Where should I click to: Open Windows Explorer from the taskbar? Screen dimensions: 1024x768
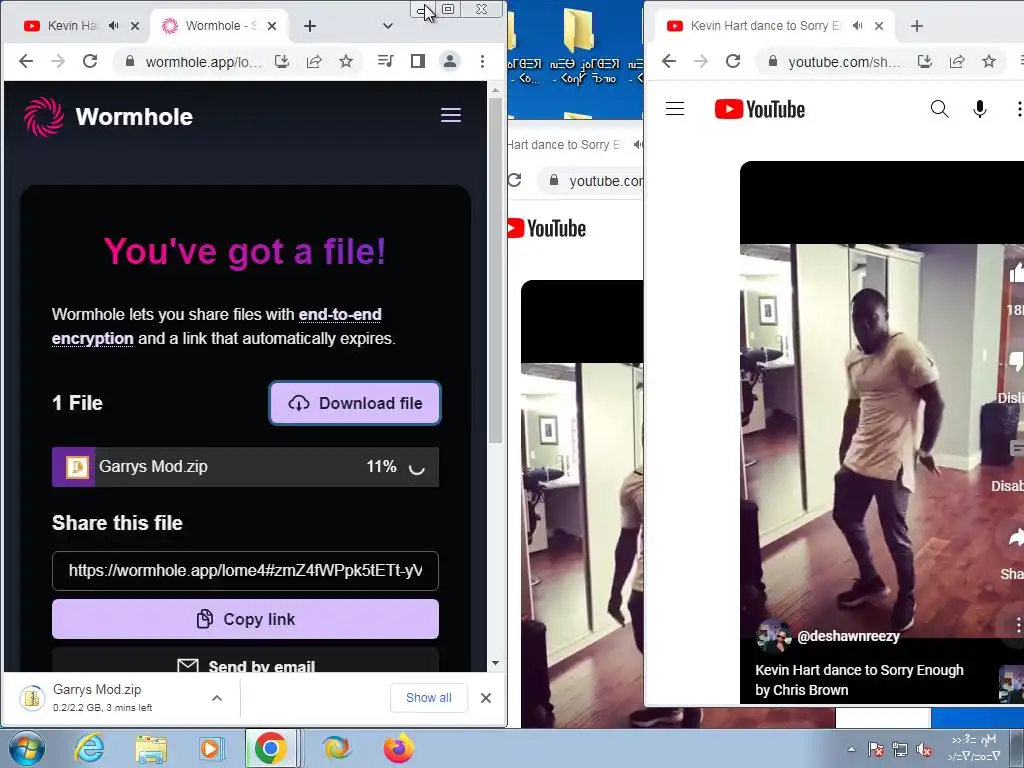(150, 748)
